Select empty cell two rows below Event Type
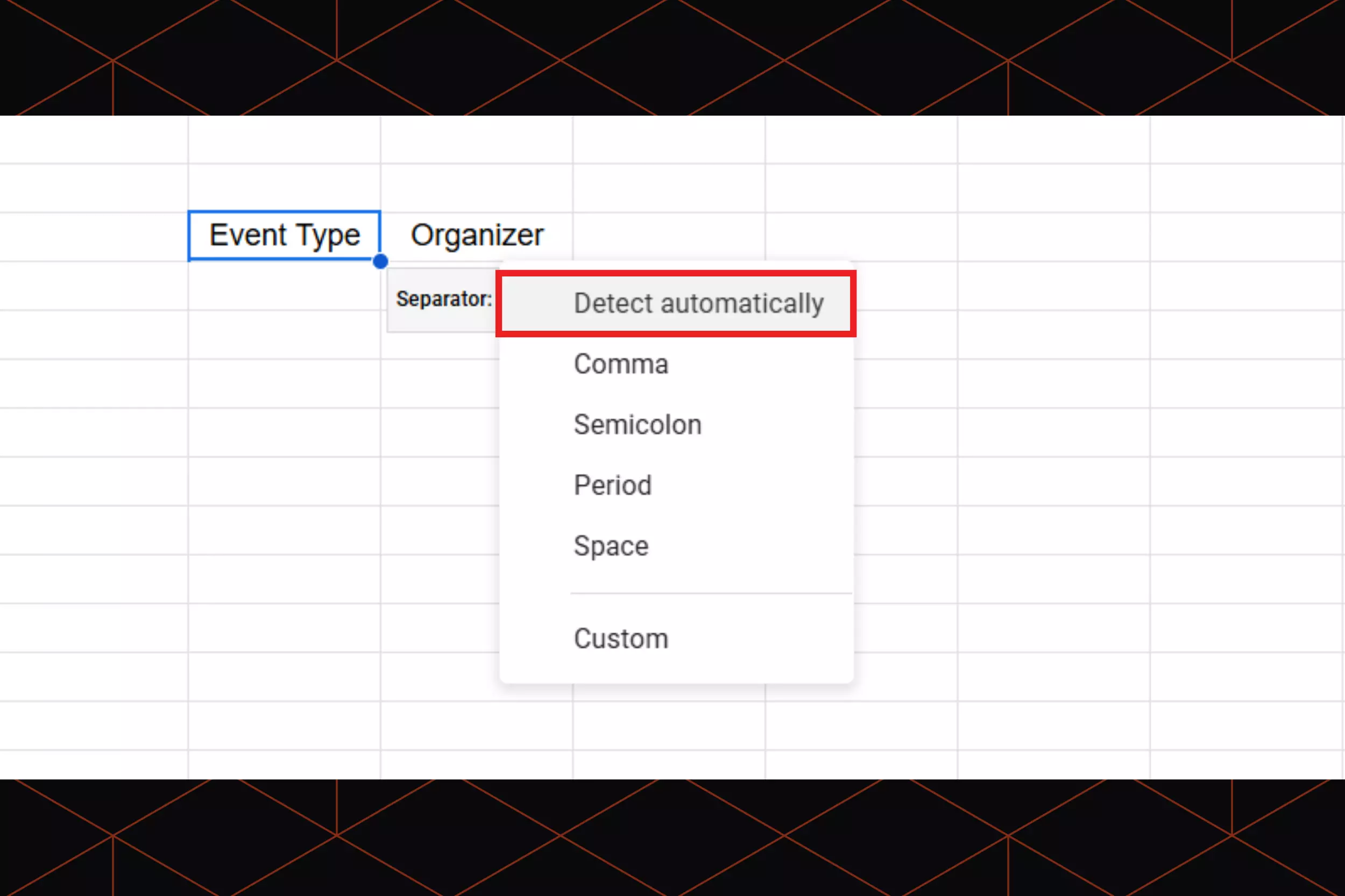 tap(284, 335)
